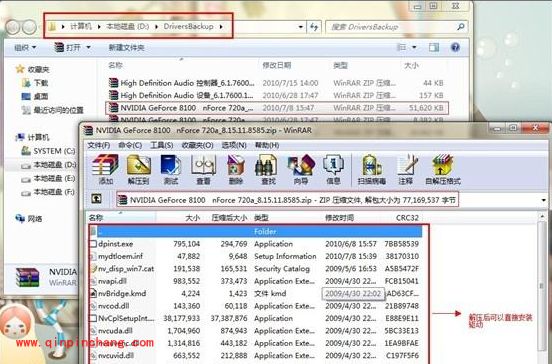Click the WinRAR file list vertical scrollbar
Image resolution: width=552 pixels, height=364 pixels.
tap(542, 287)
